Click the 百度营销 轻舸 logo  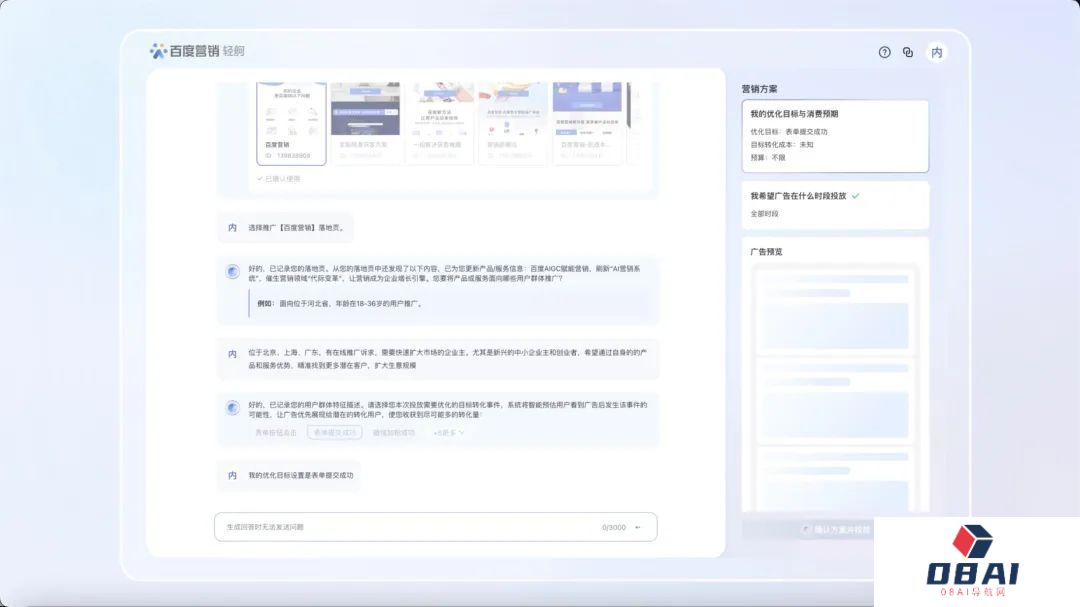point(197,51)
